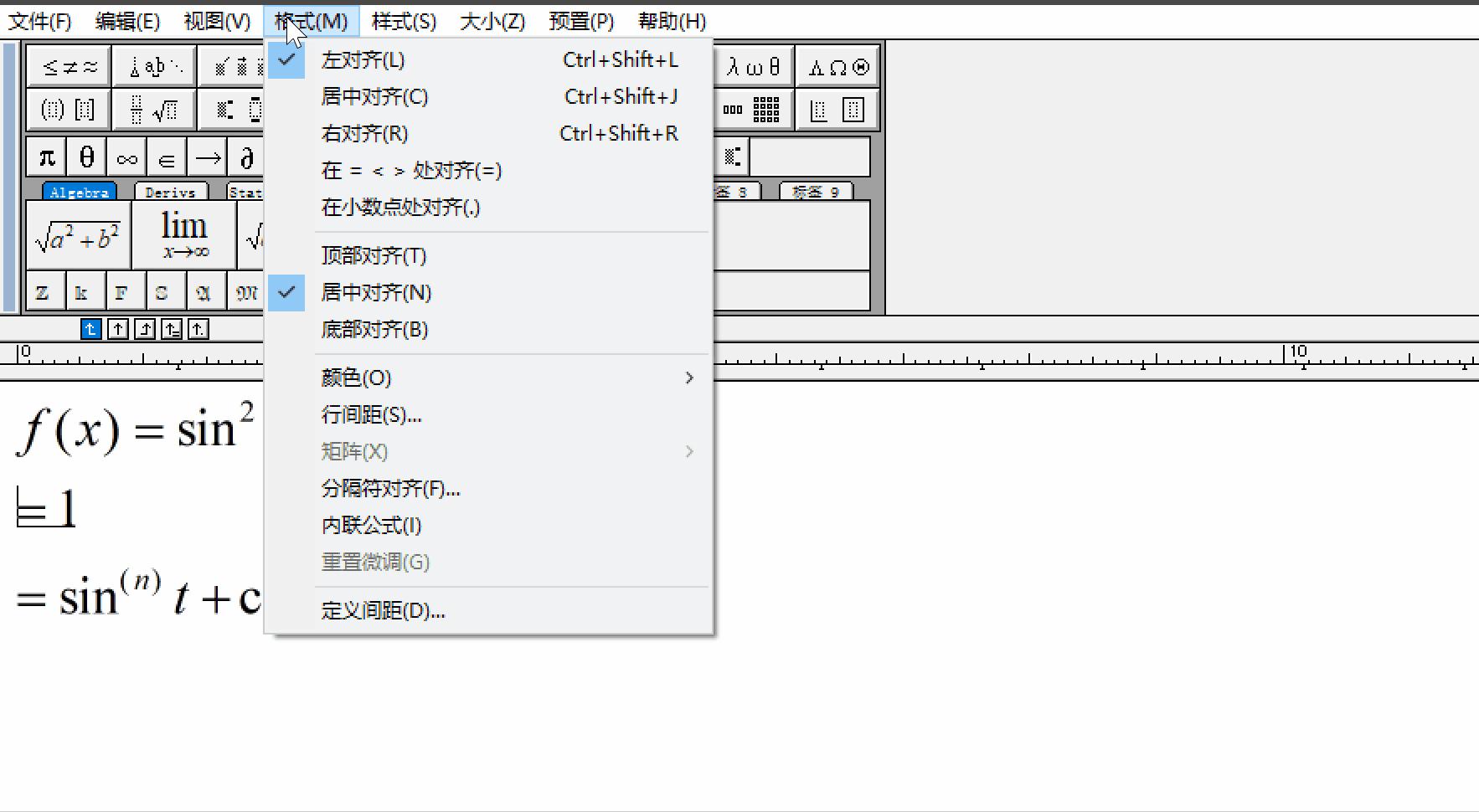Switch to the 标签 9 tab
Viewport: 1479px width, 812px height.
coord(816,192)
